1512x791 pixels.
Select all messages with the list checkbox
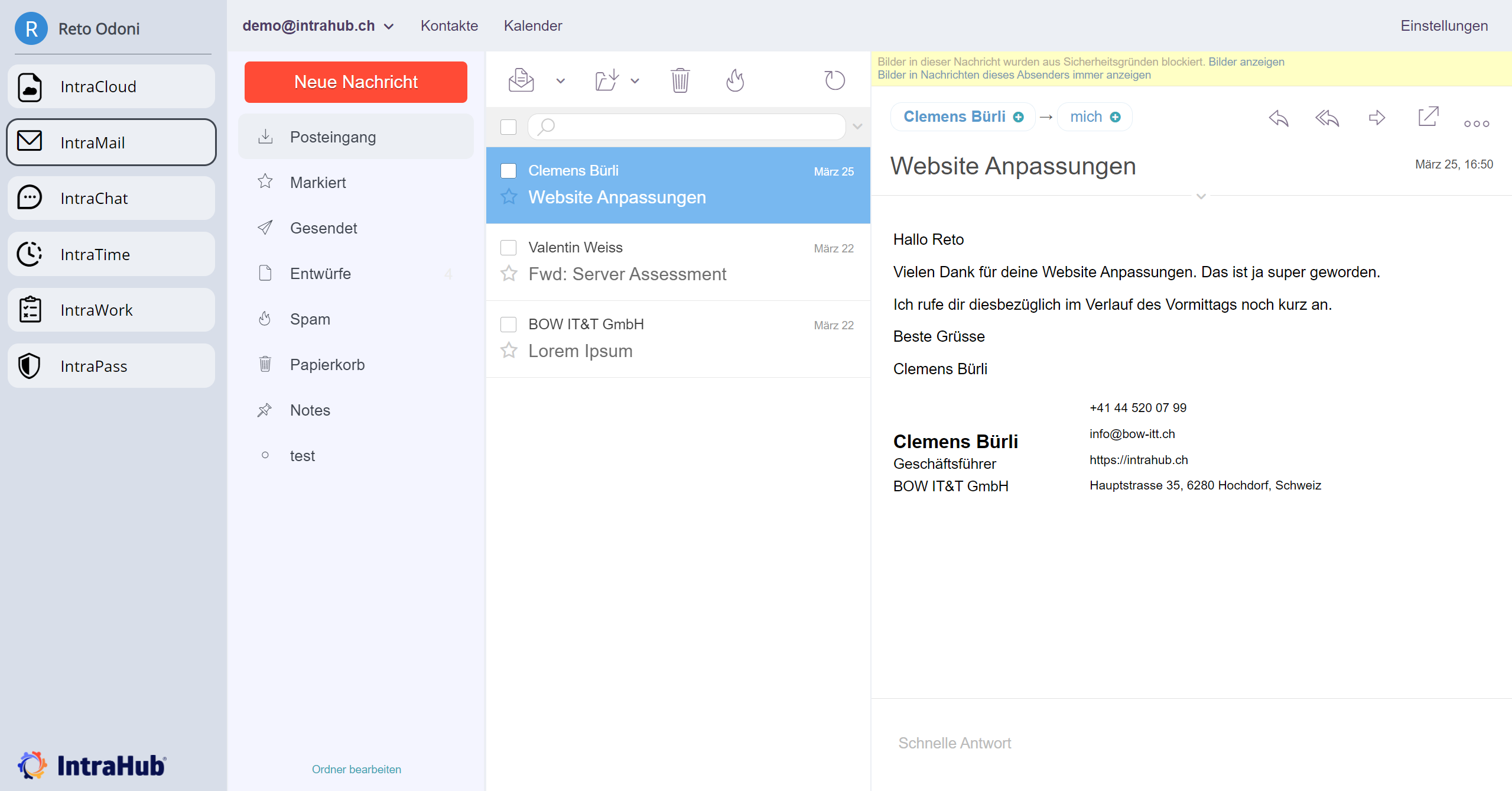pos(508,127)
